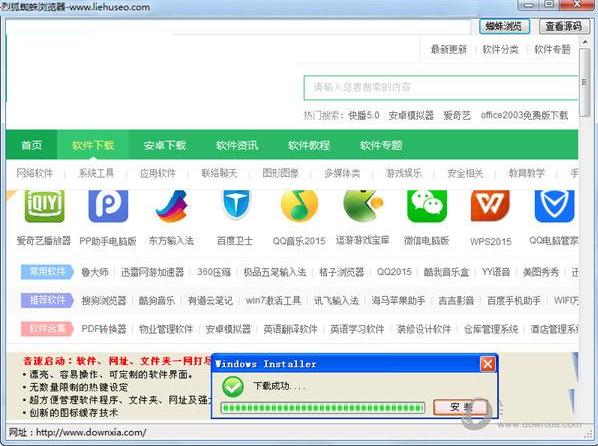Click the QQ电脑管家 blue shield icon

(554, 206)
